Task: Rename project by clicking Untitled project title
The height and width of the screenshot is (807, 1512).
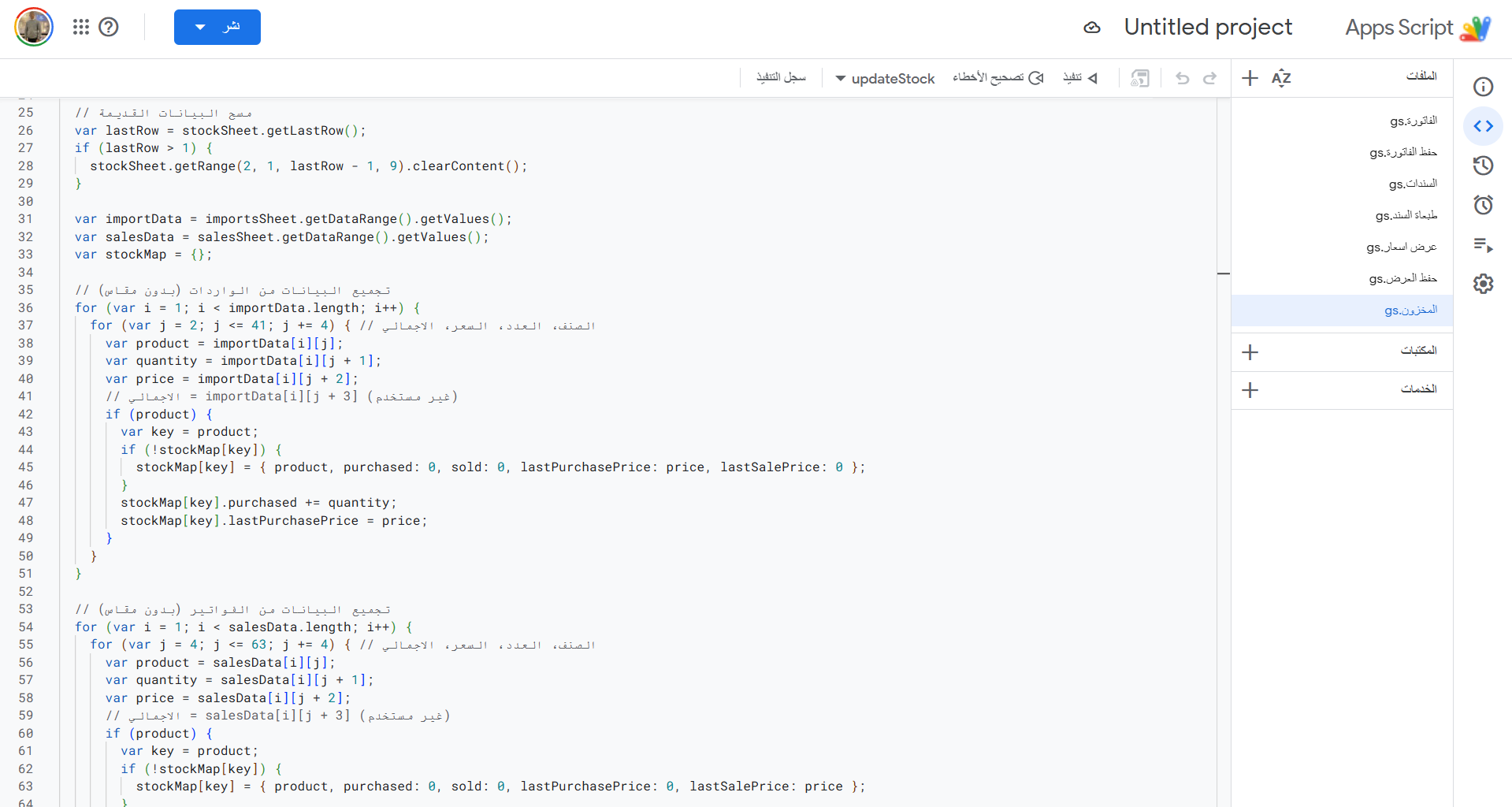Action: pos(1207,28)
